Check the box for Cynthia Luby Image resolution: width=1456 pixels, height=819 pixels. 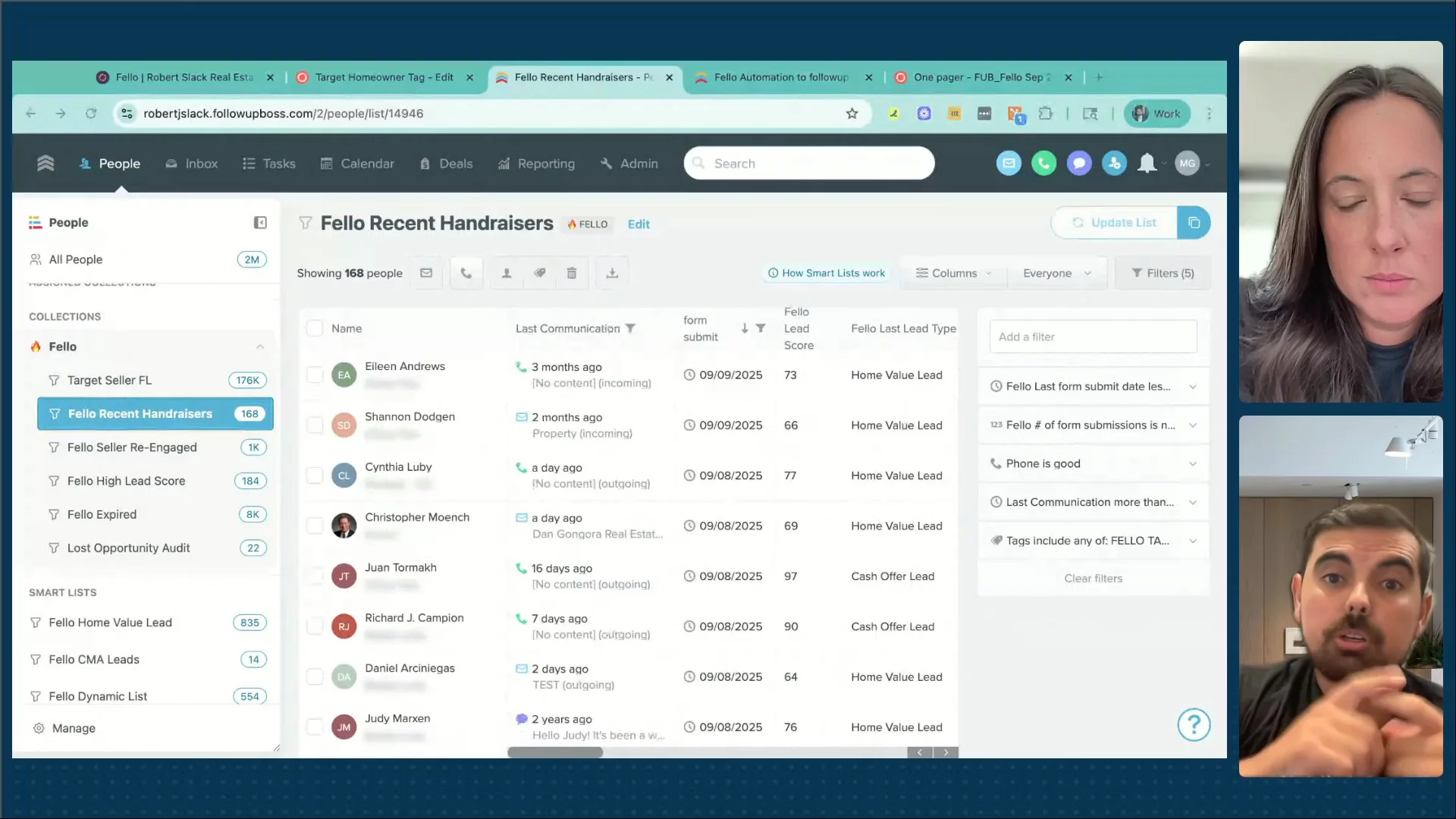tap(314, 475)
